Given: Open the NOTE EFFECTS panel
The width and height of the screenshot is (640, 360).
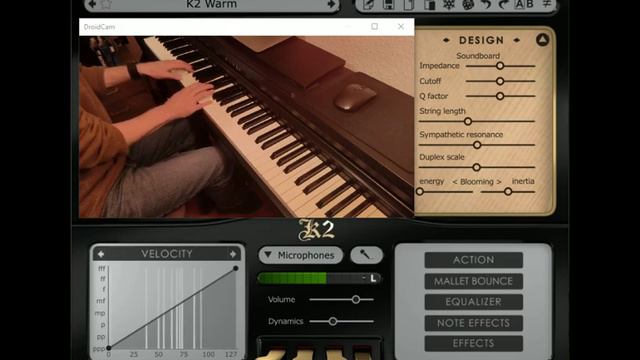Looking at the screenshot, I should pos(473,323).
